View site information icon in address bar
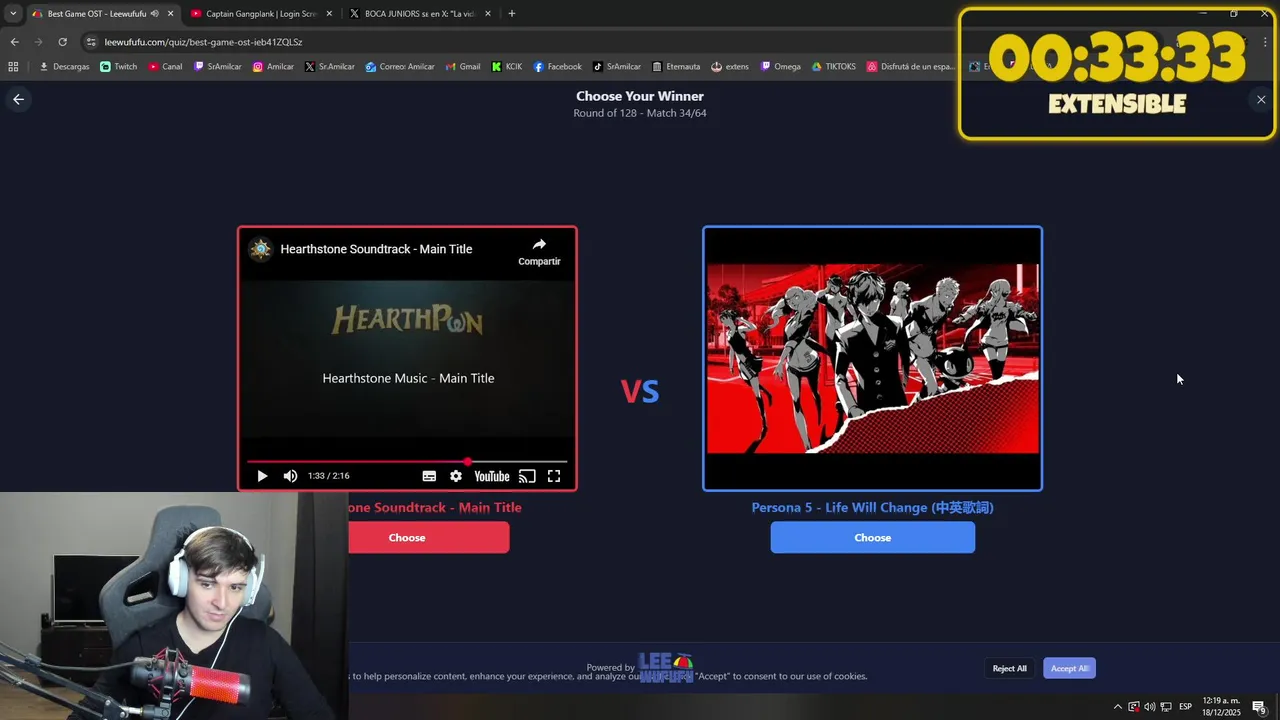 [91, 42]
